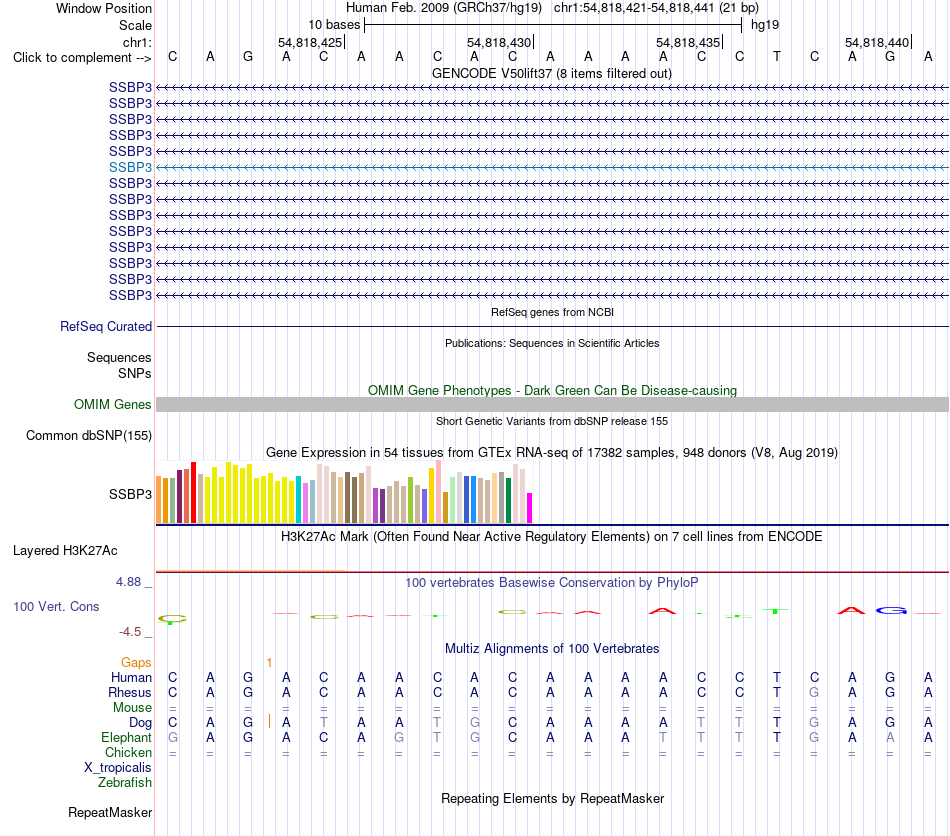Click the 'GENCODE V50lift37 (8 items filtered out)' title
Screen dimensions: 950x836
[x=552, y=73]
